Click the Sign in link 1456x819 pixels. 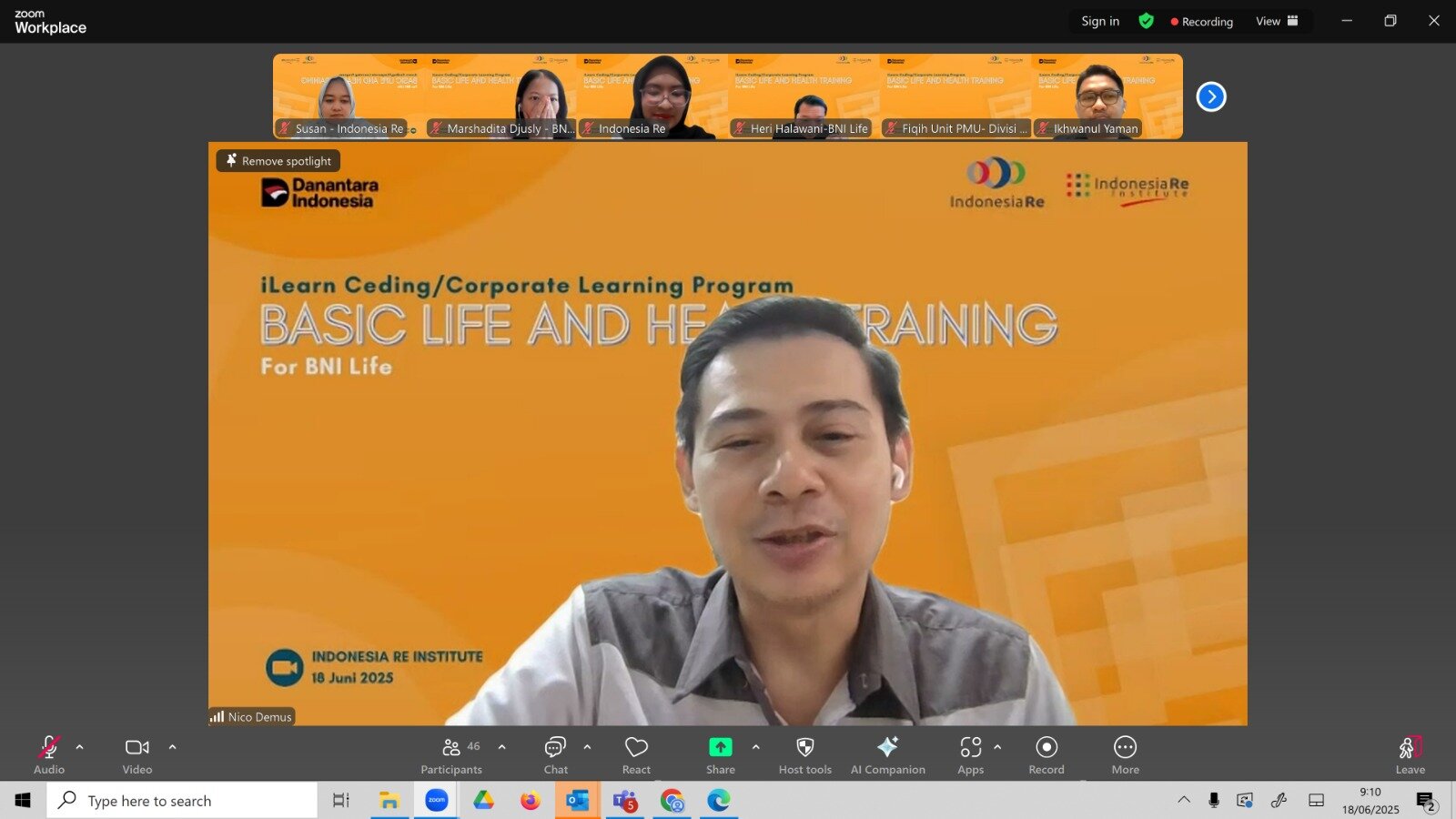(1100, 21)
